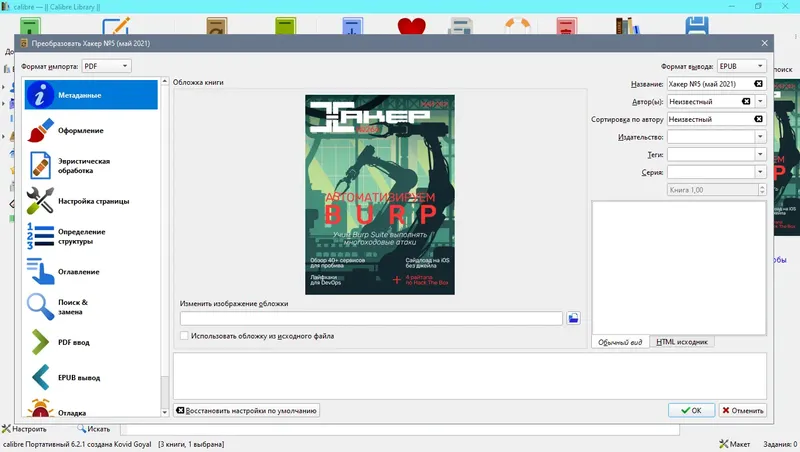Click the save to disk floppy icon in calibre toolbar
The height and width of the screenshot is (452, 800).
[x=697, y=26]
